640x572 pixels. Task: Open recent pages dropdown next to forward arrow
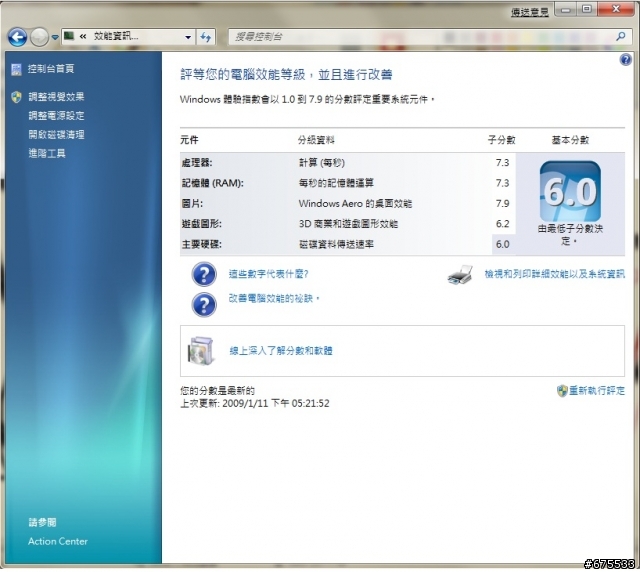coord(55,38)
